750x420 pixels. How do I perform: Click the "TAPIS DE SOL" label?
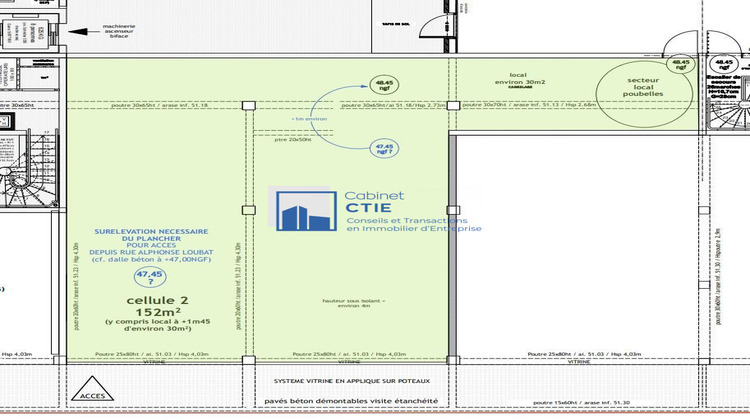click(x=396, y=23)
